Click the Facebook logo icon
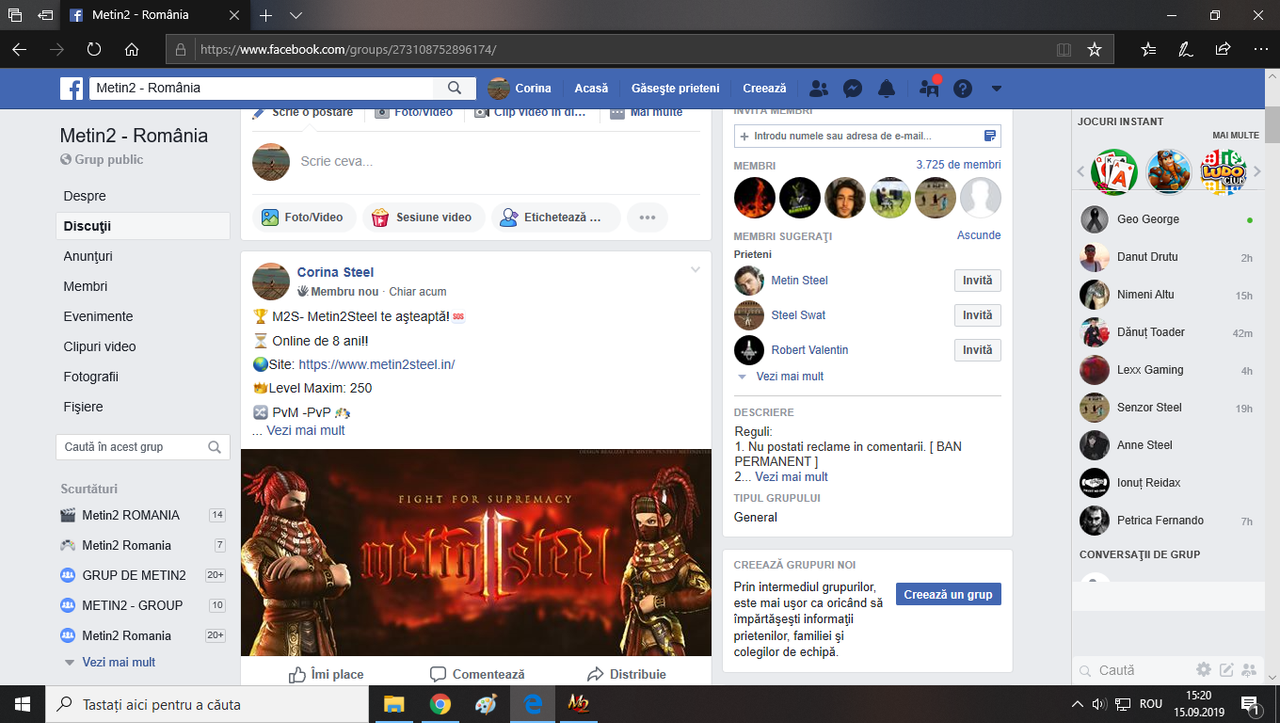This screenshot has width=1280, height=723. [71, 88]
